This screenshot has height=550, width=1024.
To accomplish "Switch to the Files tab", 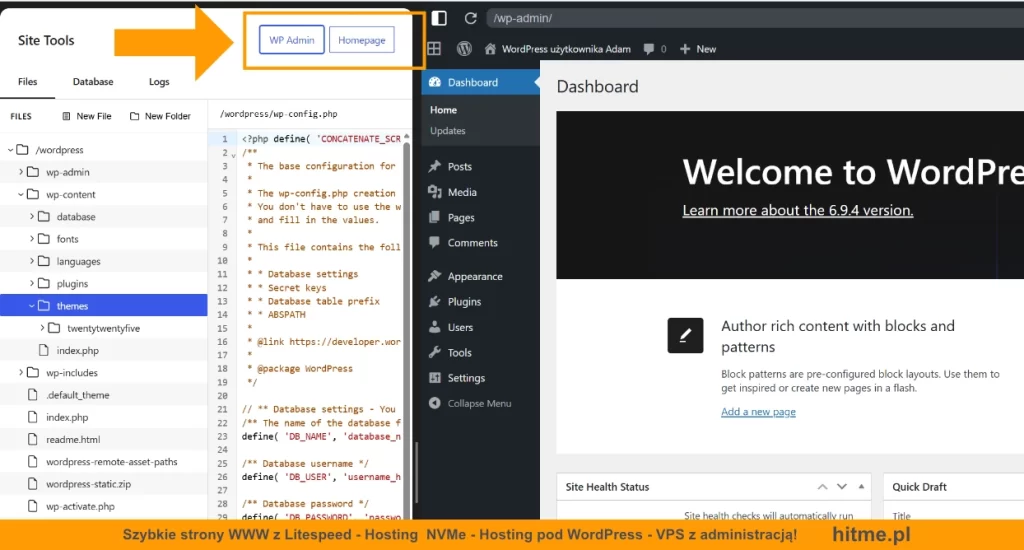I will pos(27,82).
